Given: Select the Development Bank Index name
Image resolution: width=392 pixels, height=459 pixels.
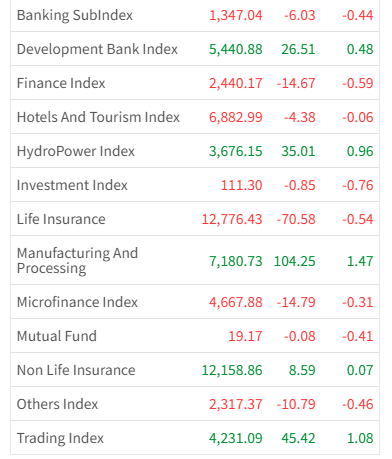Looking at the screenshot, I should [x=97, y=49].
